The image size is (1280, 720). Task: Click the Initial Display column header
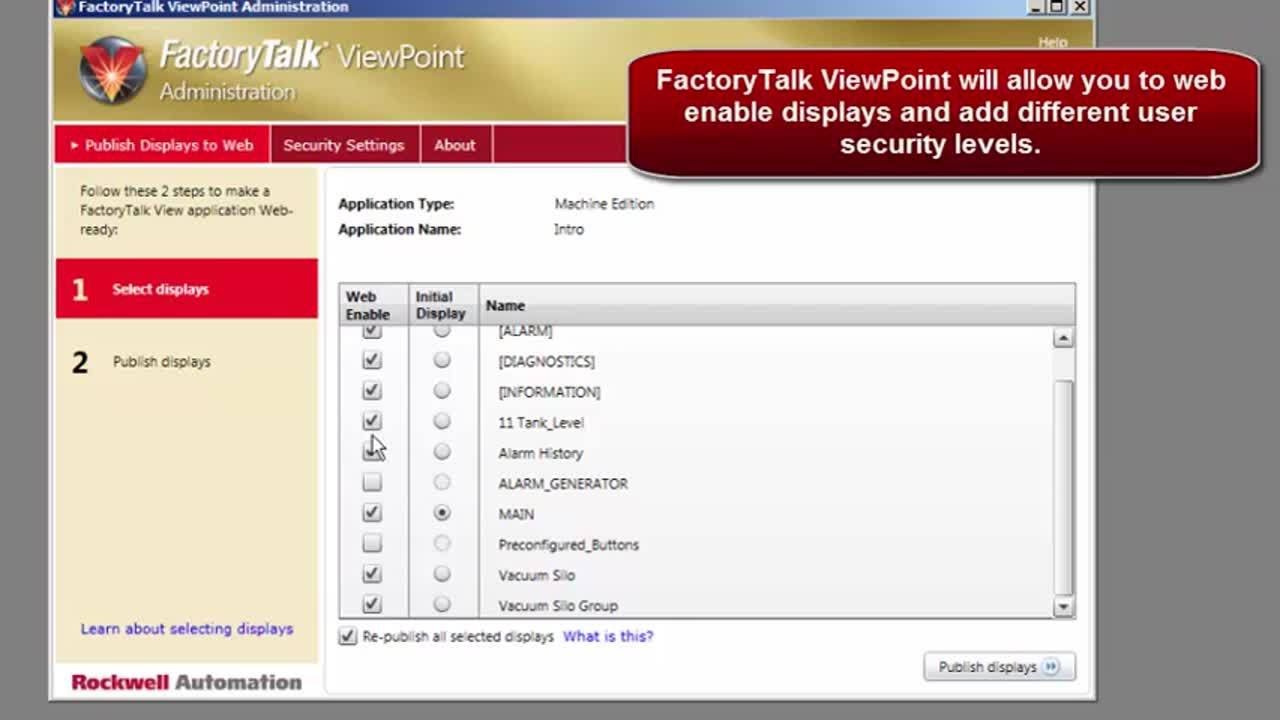[x=443, y=305]
